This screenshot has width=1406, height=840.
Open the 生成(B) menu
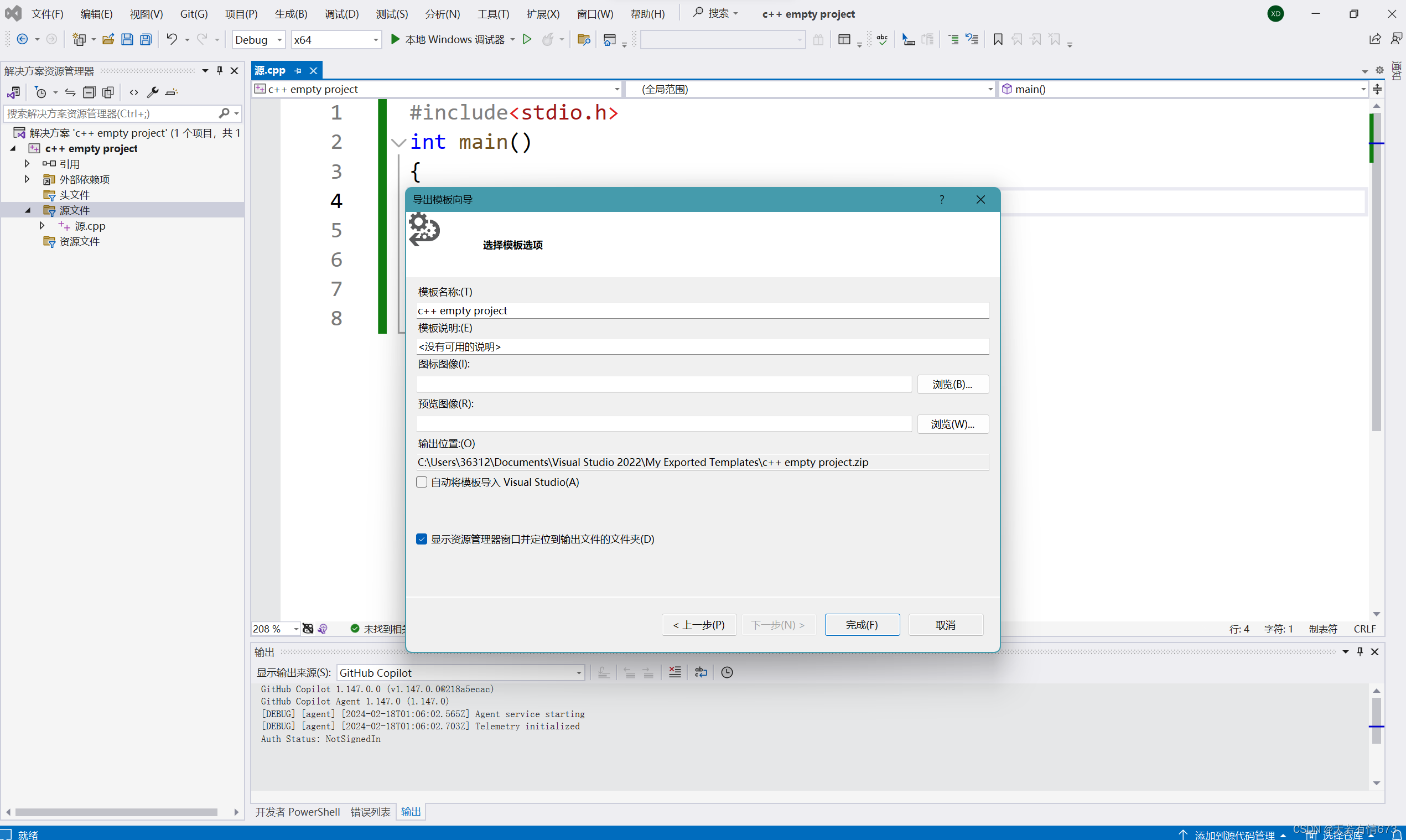[291, 14]
